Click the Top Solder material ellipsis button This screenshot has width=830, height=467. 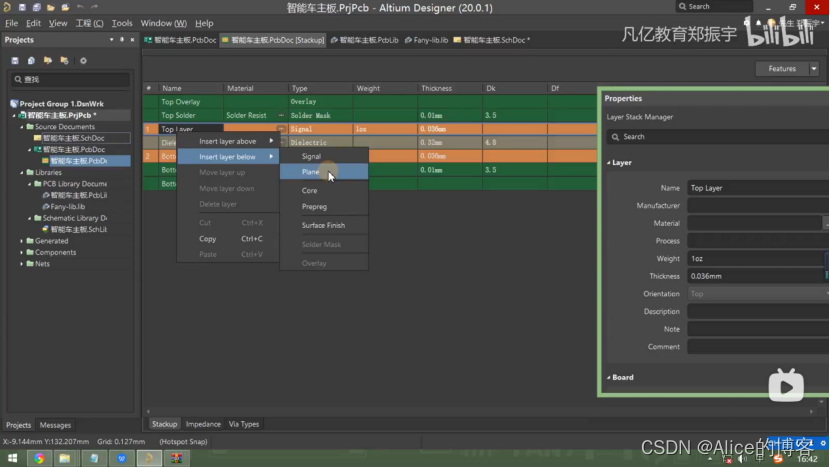281,115
